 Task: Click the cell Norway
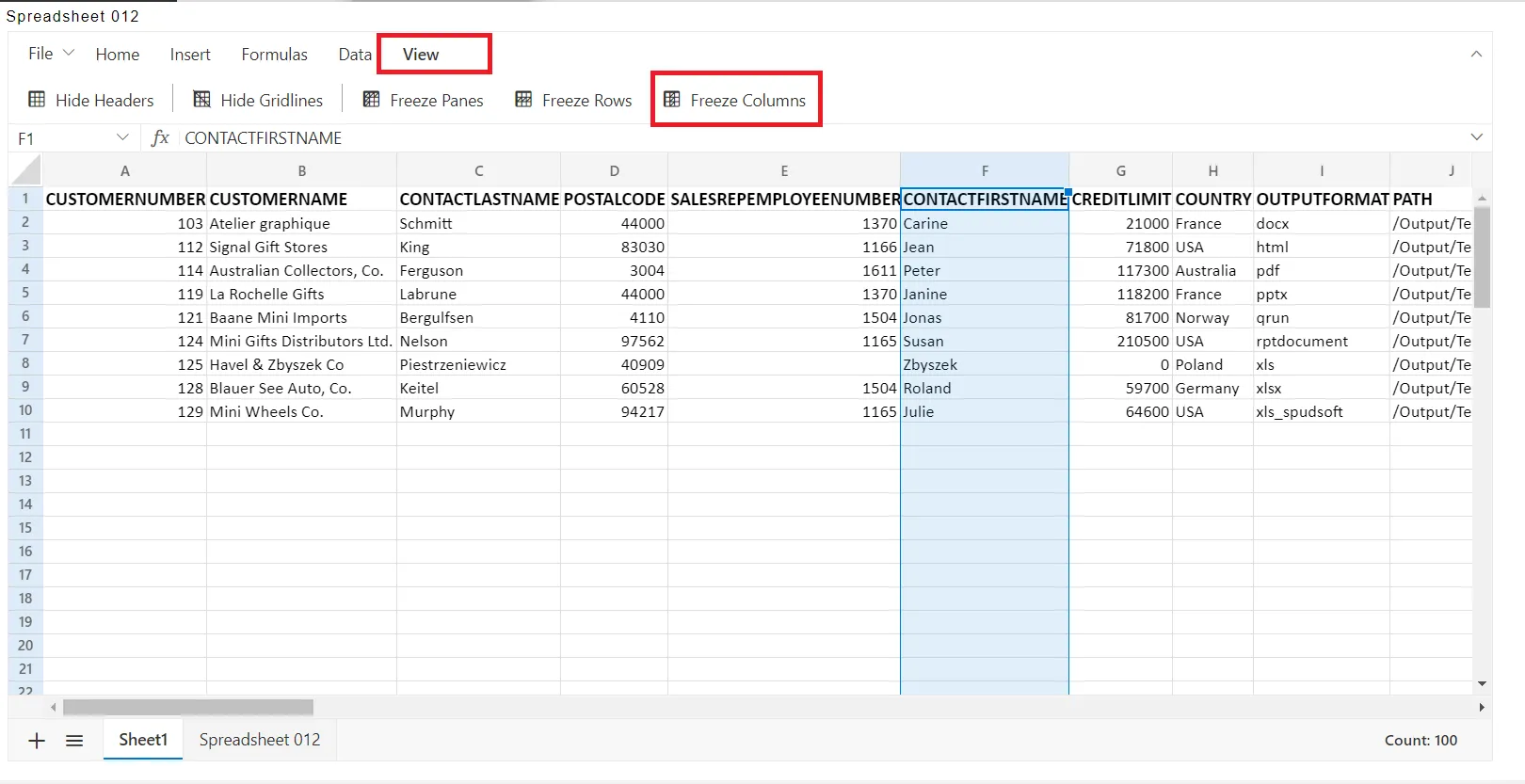click(1213, 317)
